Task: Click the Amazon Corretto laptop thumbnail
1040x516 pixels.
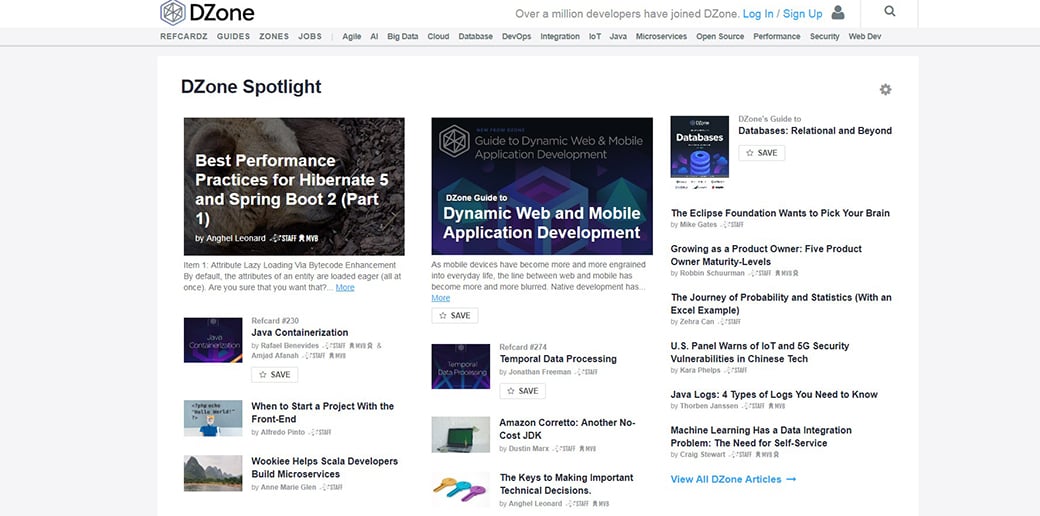Action: point(461,435)
